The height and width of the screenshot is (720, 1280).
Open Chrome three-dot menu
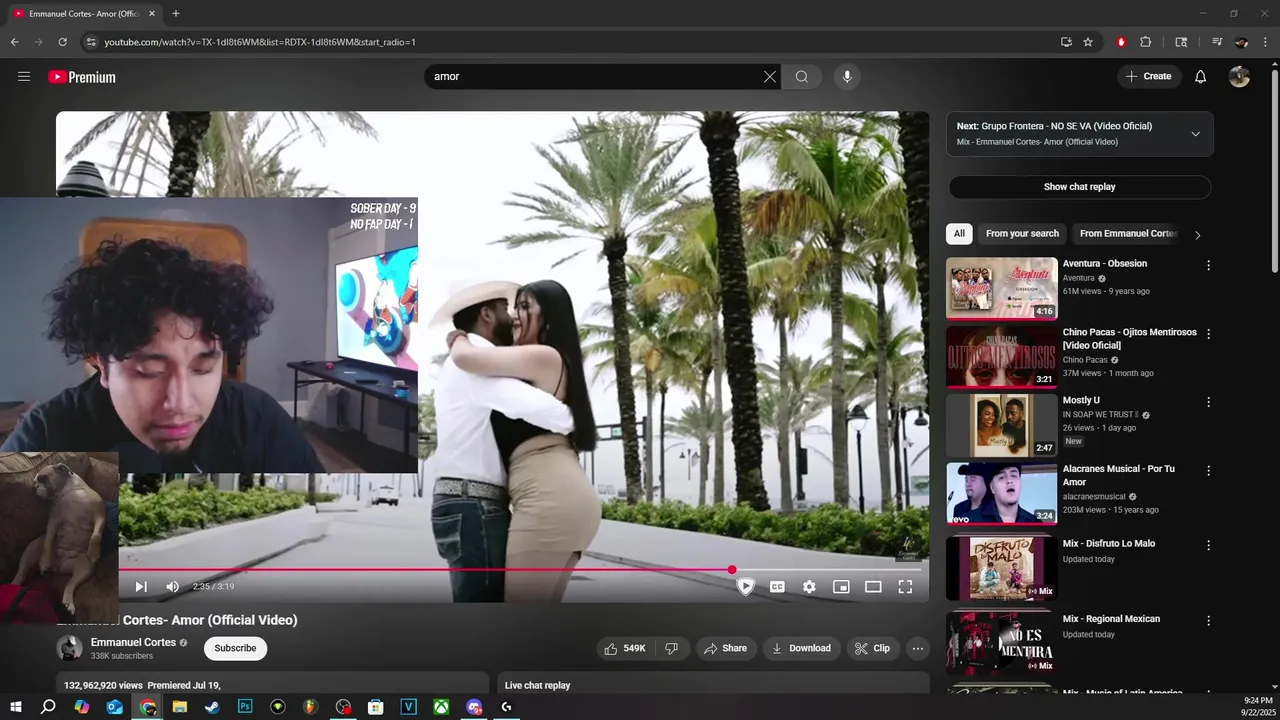coord(1266,42)
